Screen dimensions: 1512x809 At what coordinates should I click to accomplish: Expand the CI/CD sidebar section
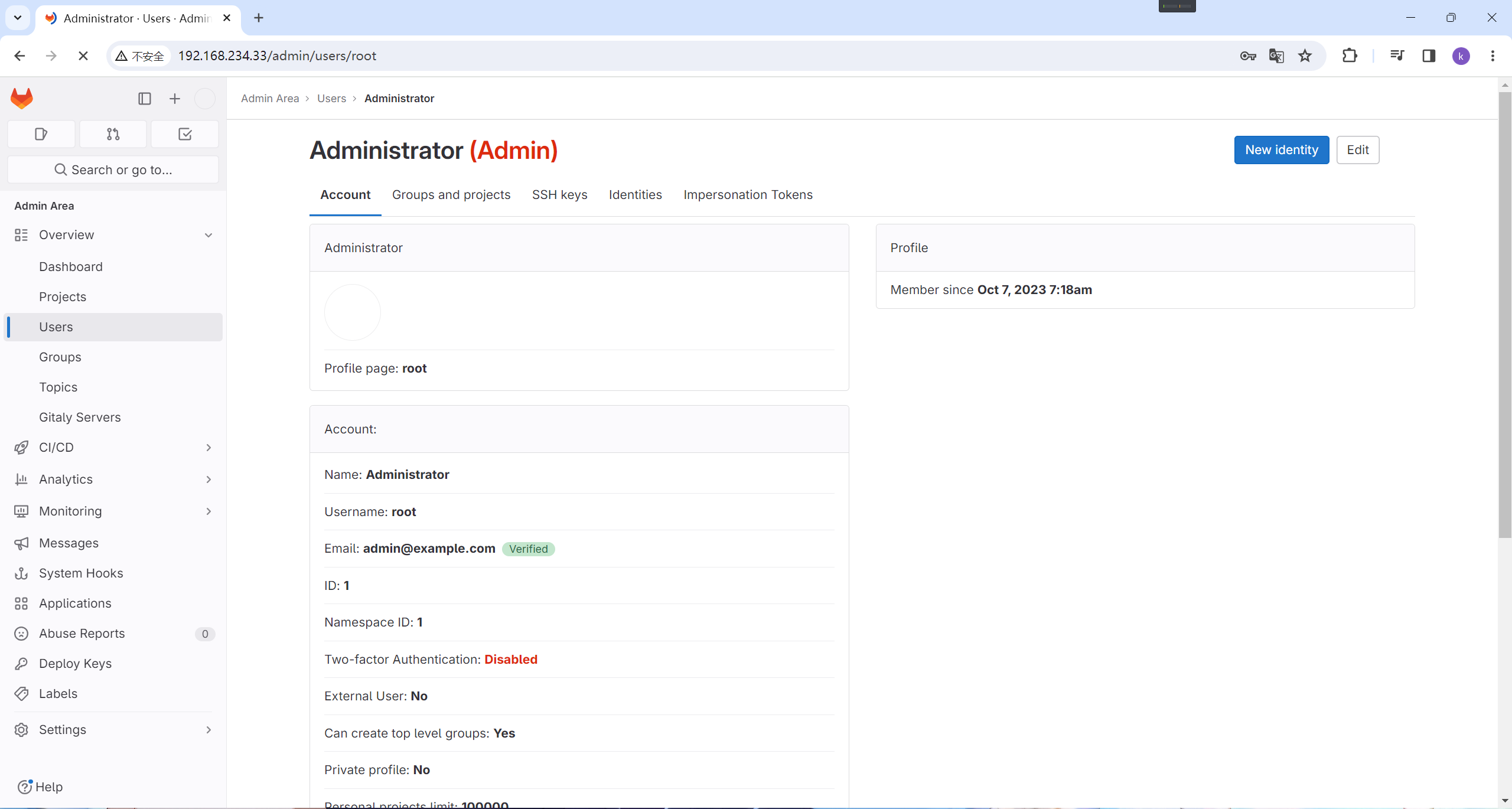coord(208,448)
